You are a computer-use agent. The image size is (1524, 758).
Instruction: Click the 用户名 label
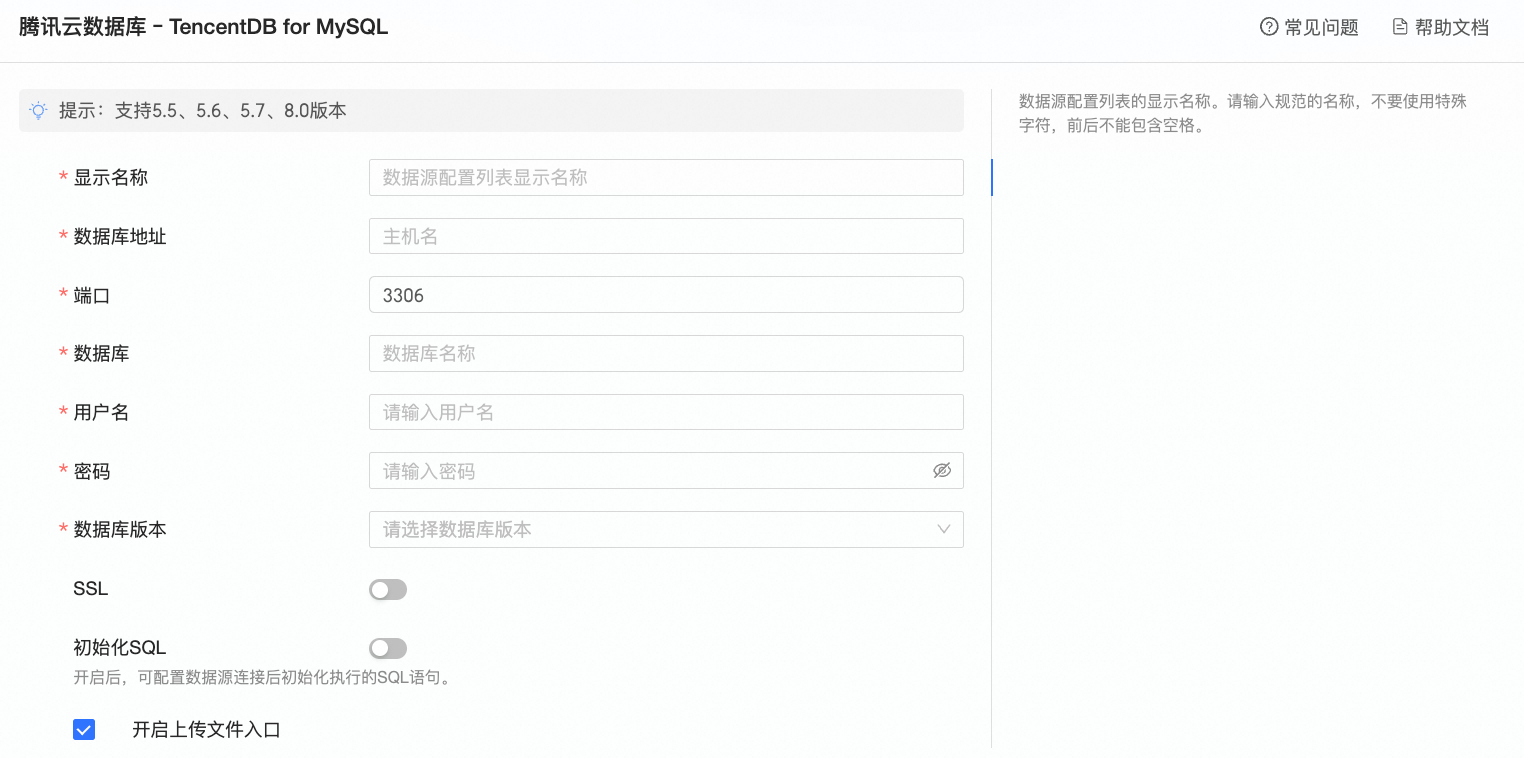101,413
